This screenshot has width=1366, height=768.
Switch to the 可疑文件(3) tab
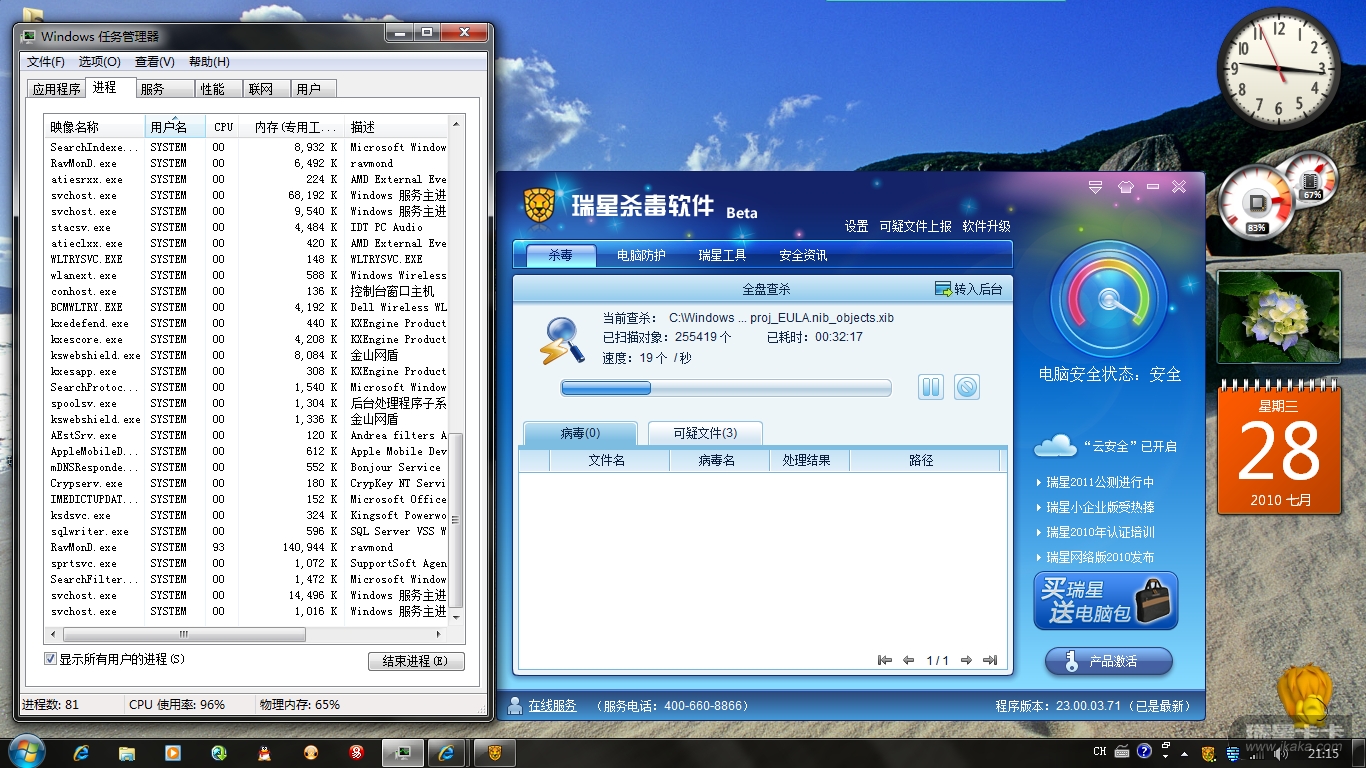[705, 433]
